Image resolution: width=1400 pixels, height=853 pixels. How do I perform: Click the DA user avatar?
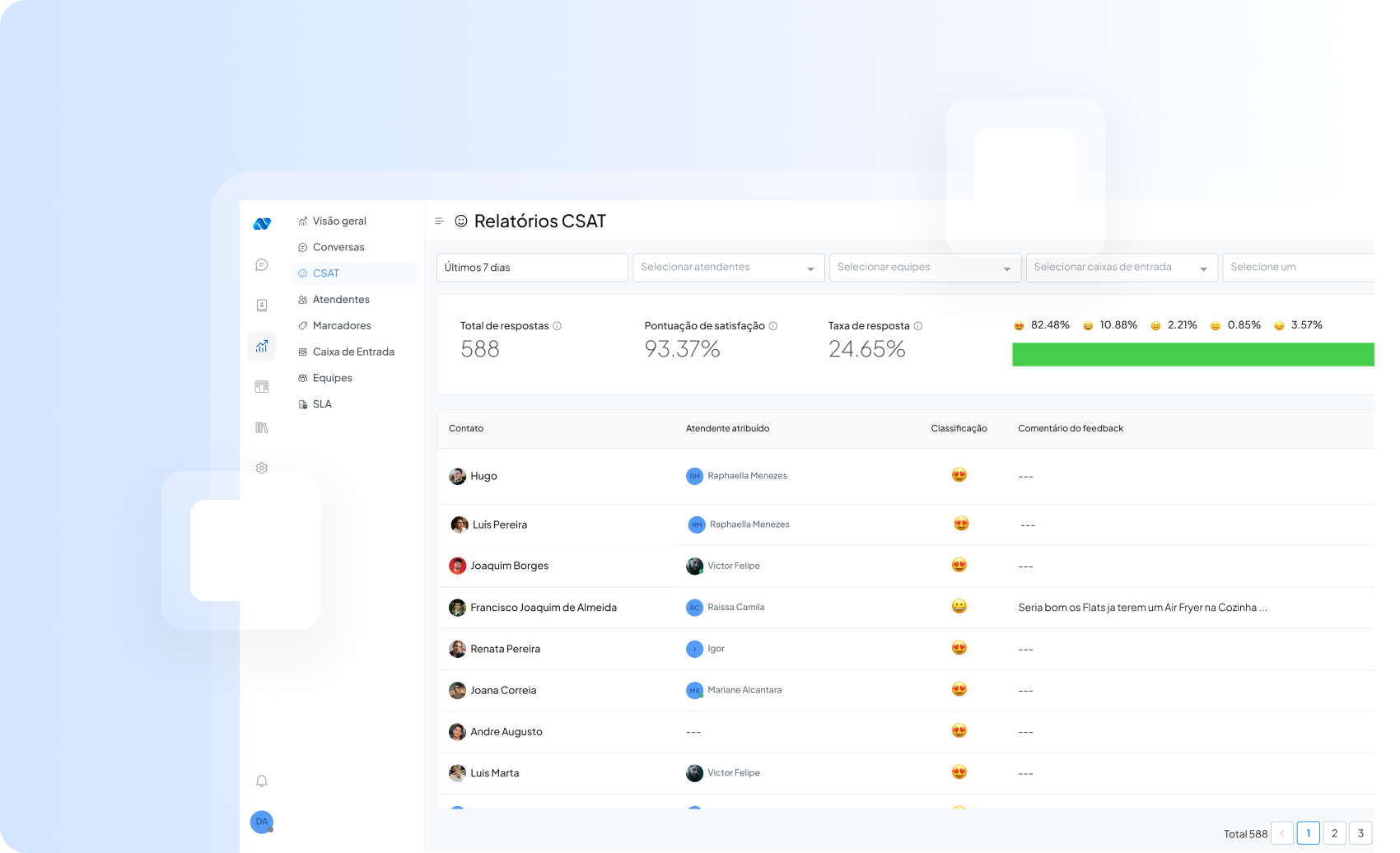261,822
